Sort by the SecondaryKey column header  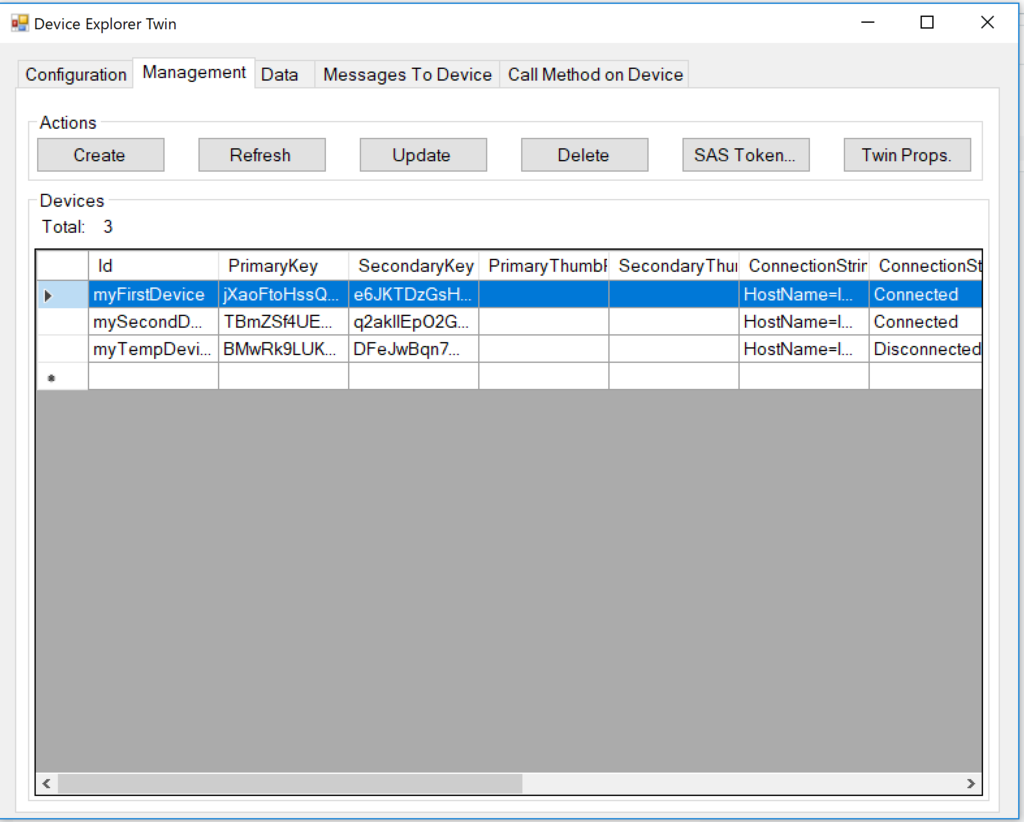(413, 266)
